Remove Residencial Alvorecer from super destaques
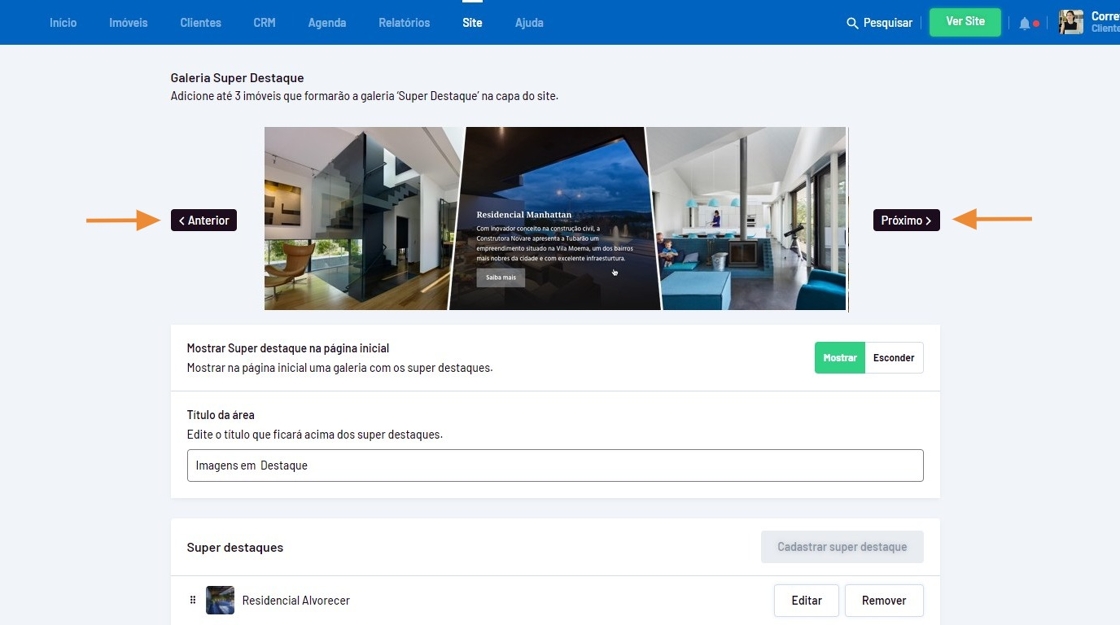The image size is (1120, 625). [x=883, y=600]
